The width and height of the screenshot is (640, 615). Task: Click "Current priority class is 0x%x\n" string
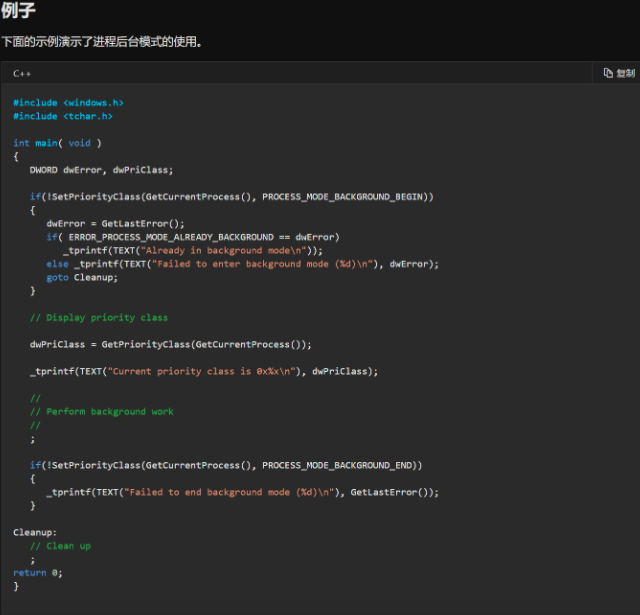[201, 371]
